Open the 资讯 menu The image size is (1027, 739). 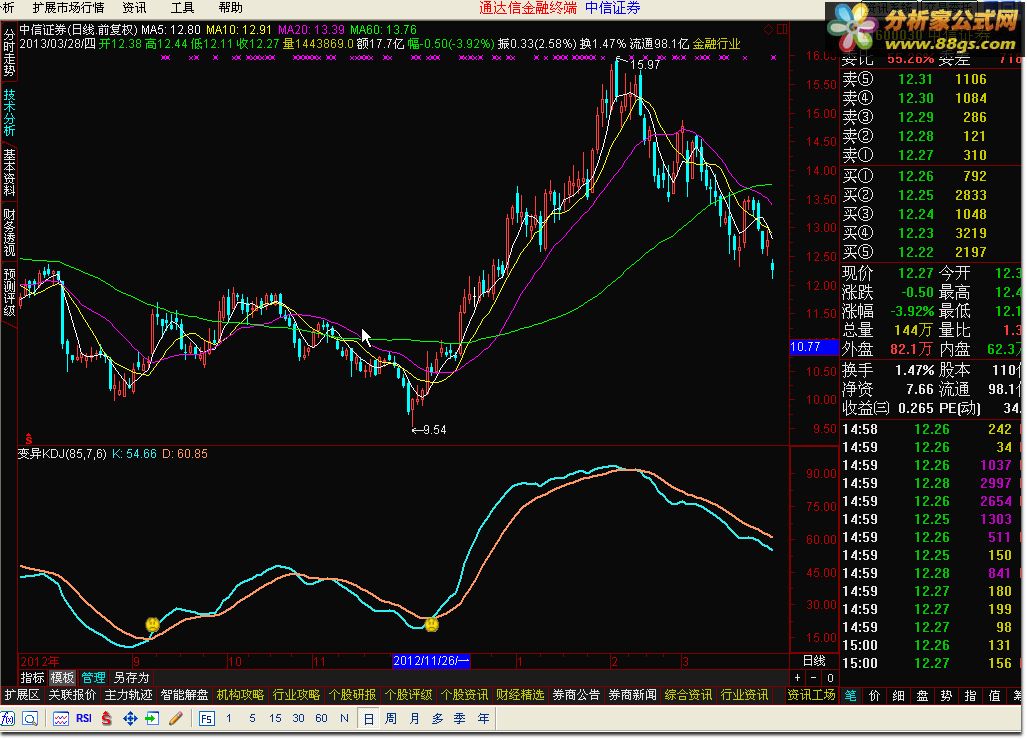(x=134, y=8)
